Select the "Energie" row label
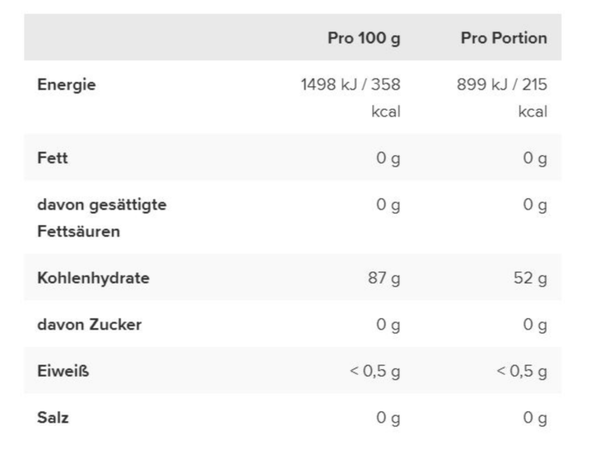The height and width of the screenshot is (470, 600). tap(66, 85)
